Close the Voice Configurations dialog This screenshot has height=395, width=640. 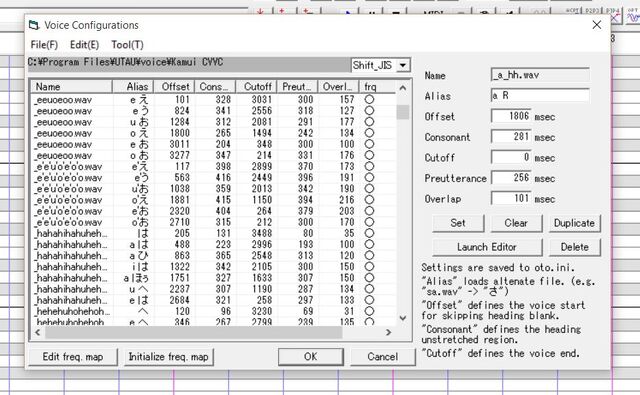click(596, 25)
